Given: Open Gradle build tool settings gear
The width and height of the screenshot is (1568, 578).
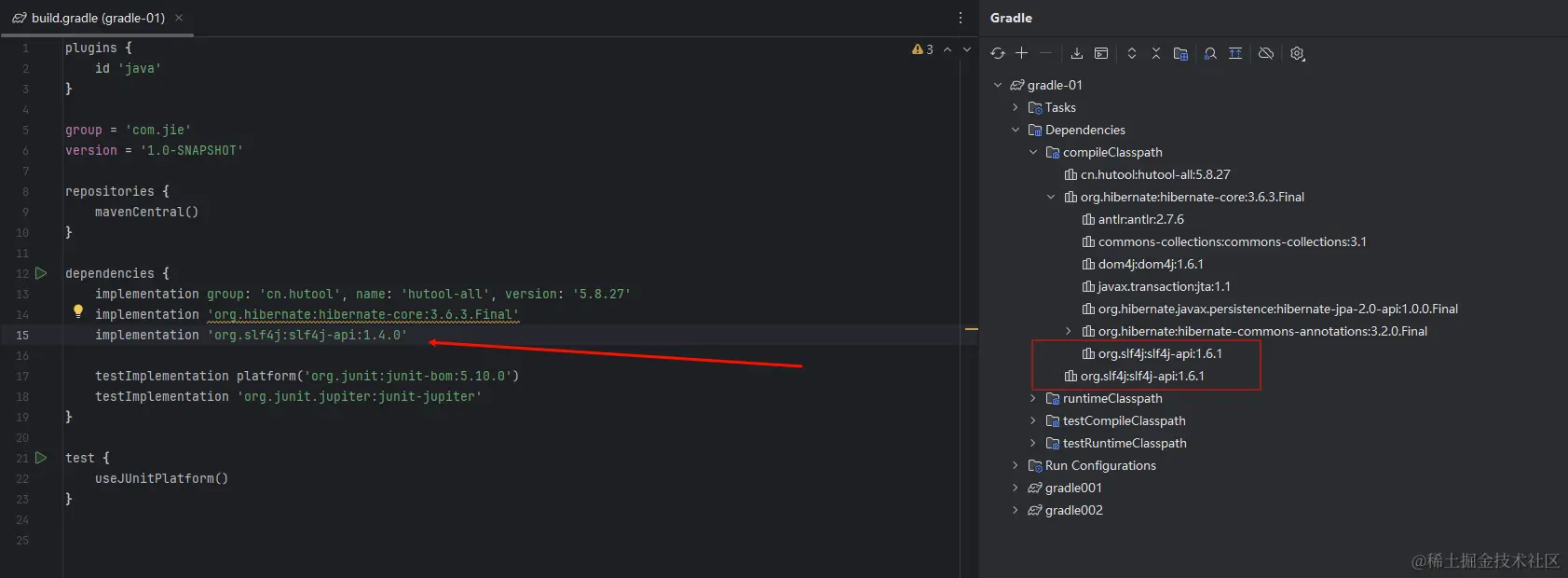Looking at the screenshot, I should pyautogui.click(x=1297, y=53).
